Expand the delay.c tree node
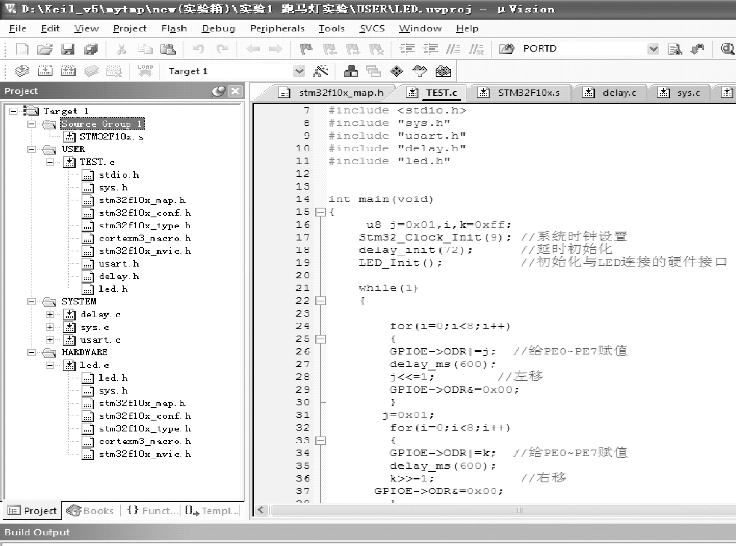 click(x=50, y=314)
